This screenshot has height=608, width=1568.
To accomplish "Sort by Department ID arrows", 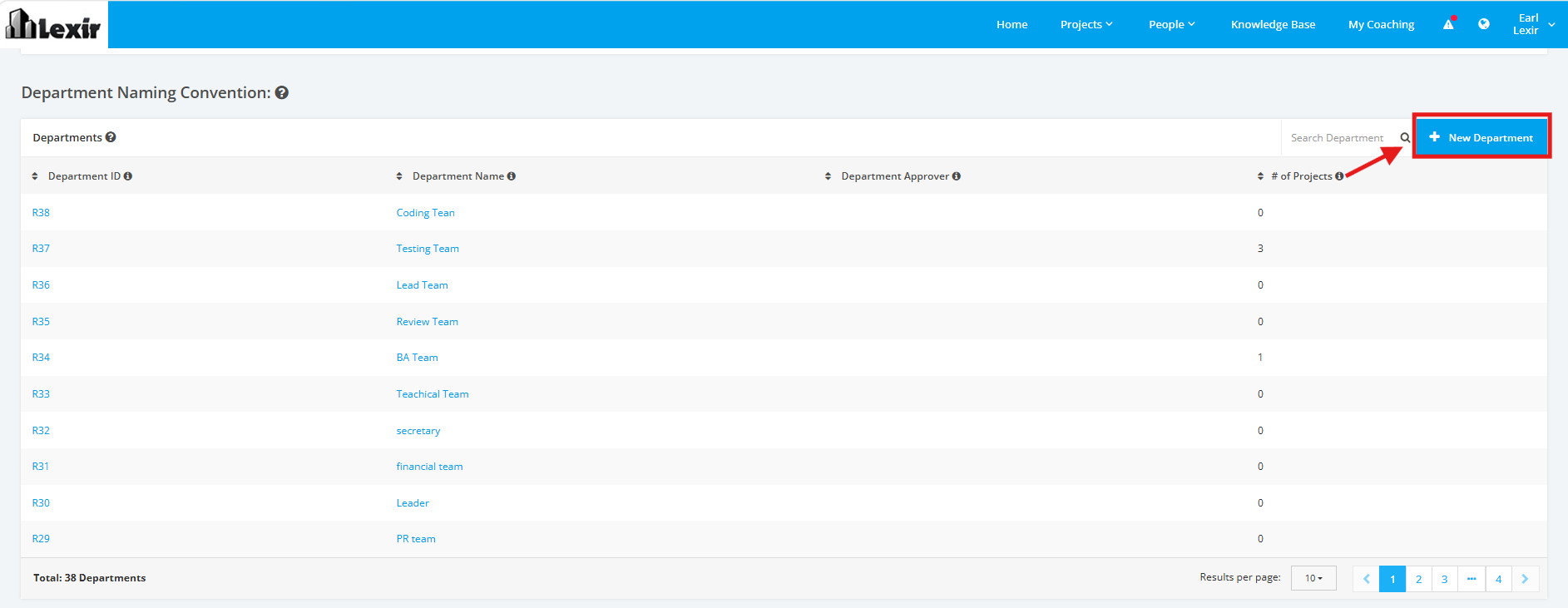I will click(35, 176).
